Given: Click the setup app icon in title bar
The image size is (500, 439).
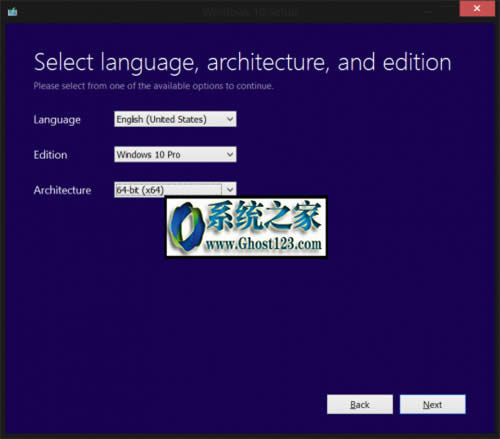Looking at the screenshot, I should coord(13,12).
